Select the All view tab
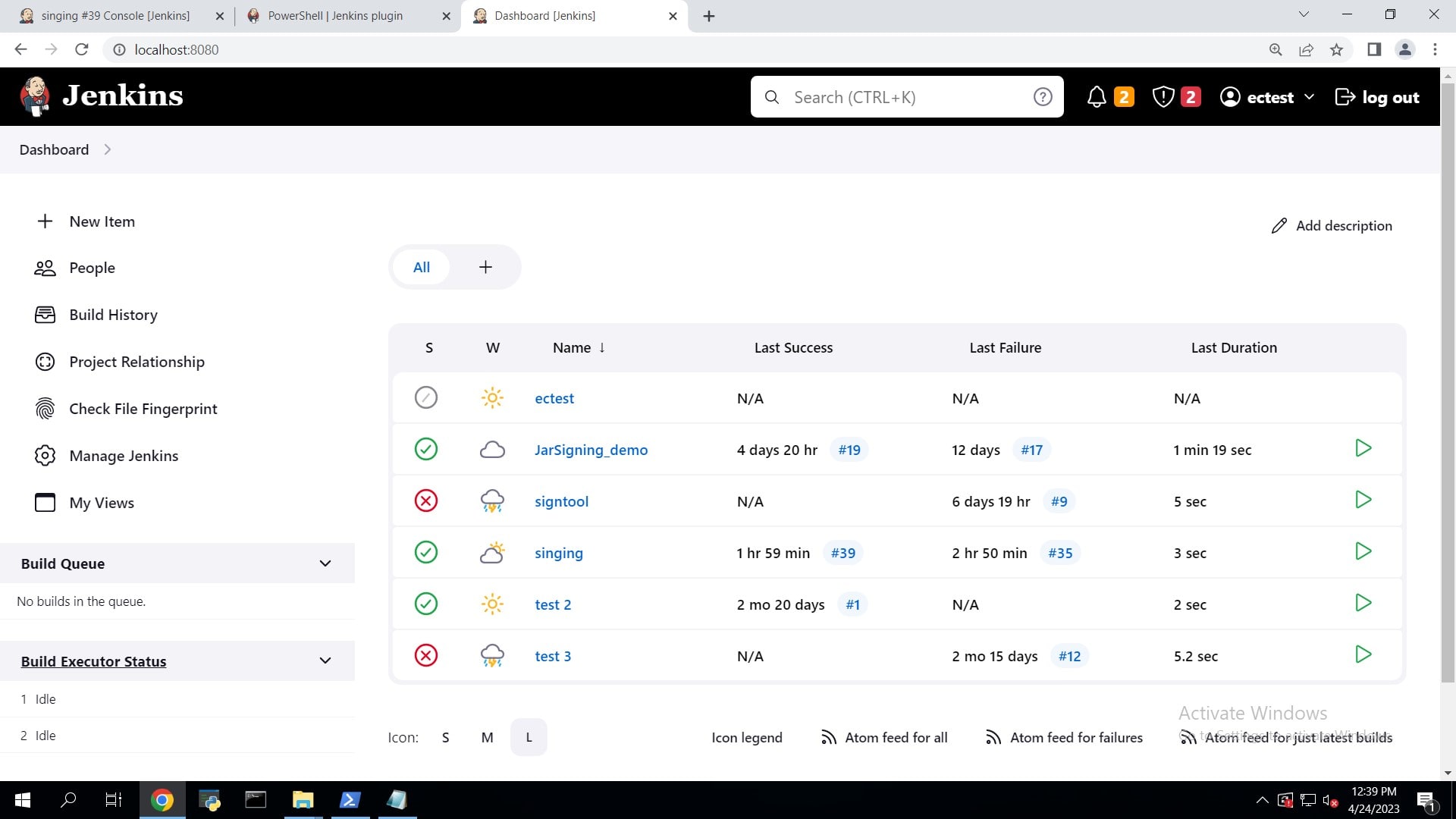The height and width of the screenshot is (819, 1456). point(422,267)
